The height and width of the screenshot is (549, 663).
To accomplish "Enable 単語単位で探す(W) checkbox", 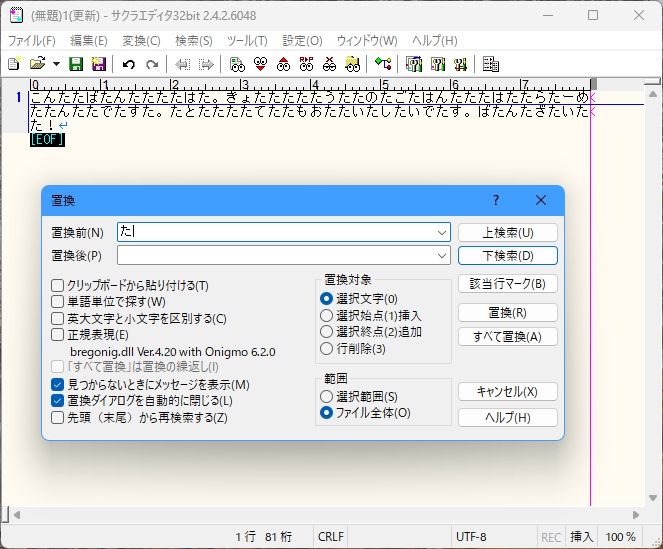I will click(x=58, y=302).
